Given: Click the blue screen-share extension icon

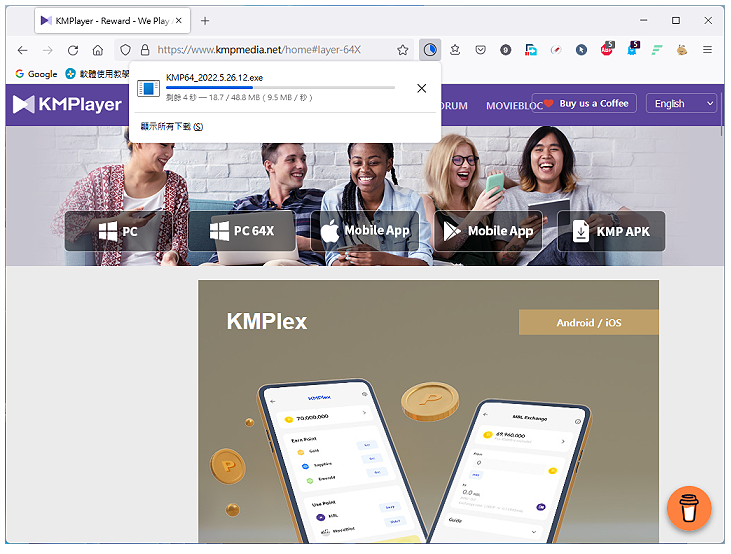Looking at the screenshot, I should [x=531, y=50].
